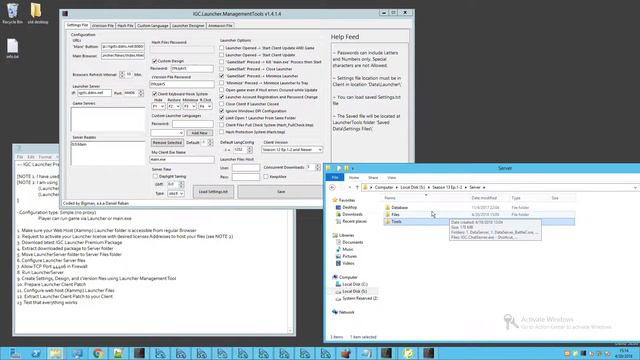The width and height of the screenshot is (640, 360).
Task: Select Local Disk (S:) in Explorer sidebar
Action: coord(354,291)
